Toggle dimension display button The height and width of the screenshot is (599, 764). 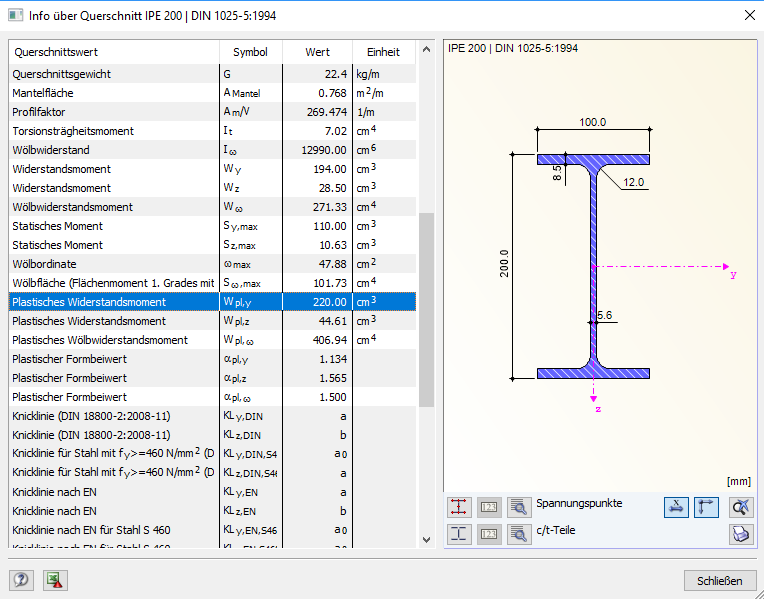point(706,507)
